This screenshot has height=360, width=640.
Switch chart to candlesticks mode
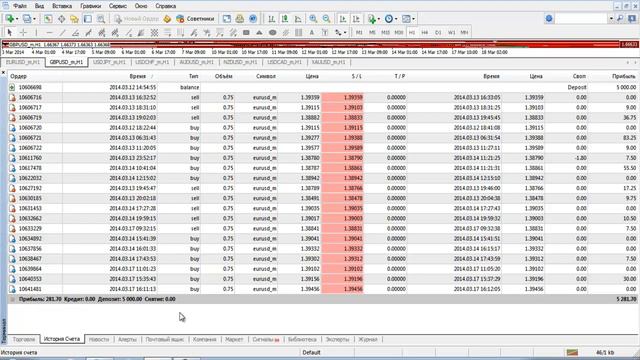(x=285, y=19)
